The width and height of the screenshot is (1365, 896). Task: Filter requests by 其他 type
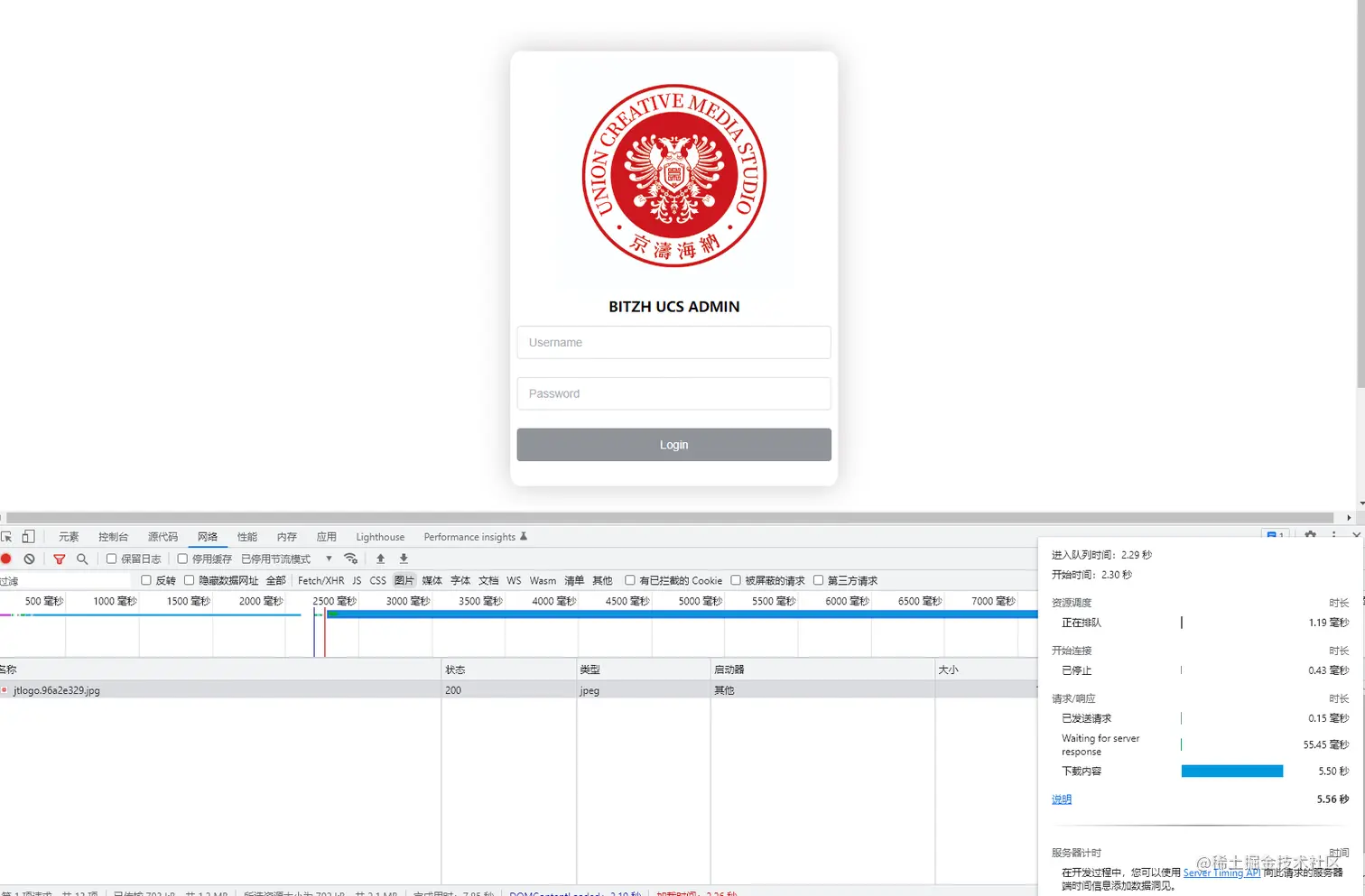point(602,581)
